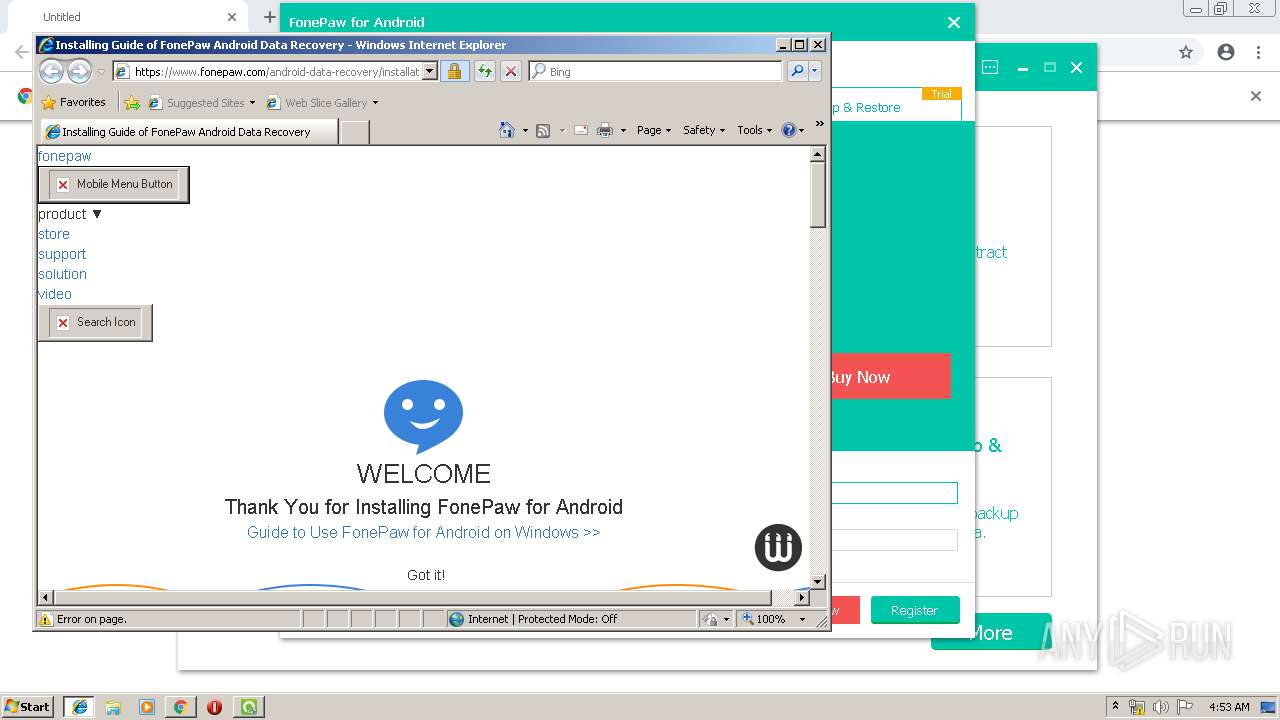
Task: Click the RSS feeds icon
Action: point(543,130)
